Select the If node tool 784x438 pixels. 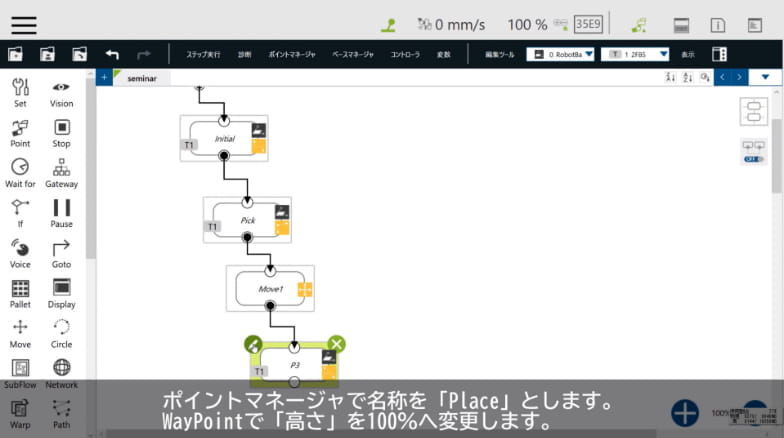[20, 214]
